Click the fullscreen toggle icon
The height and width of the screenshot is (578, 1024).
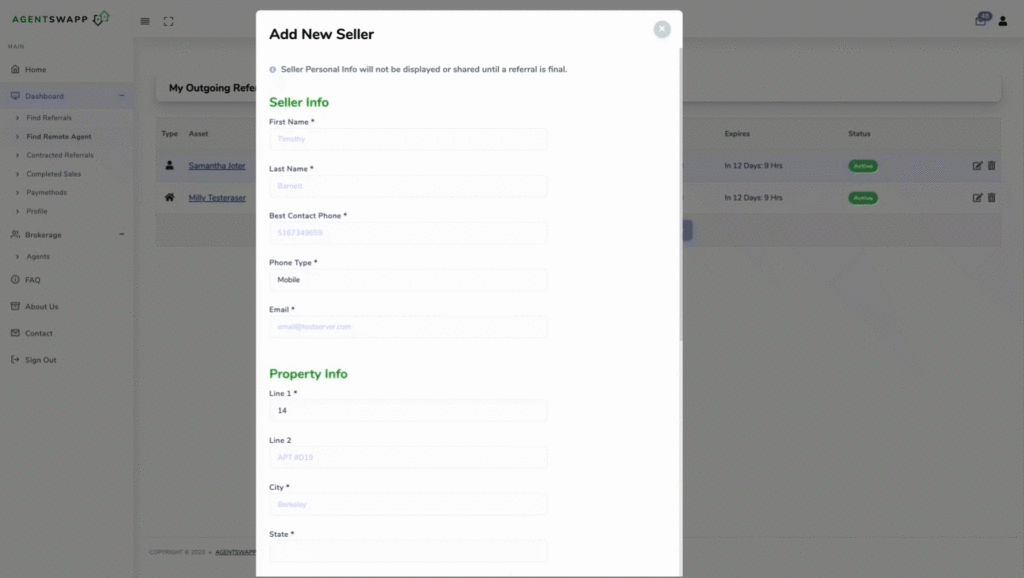click(168, 22)
